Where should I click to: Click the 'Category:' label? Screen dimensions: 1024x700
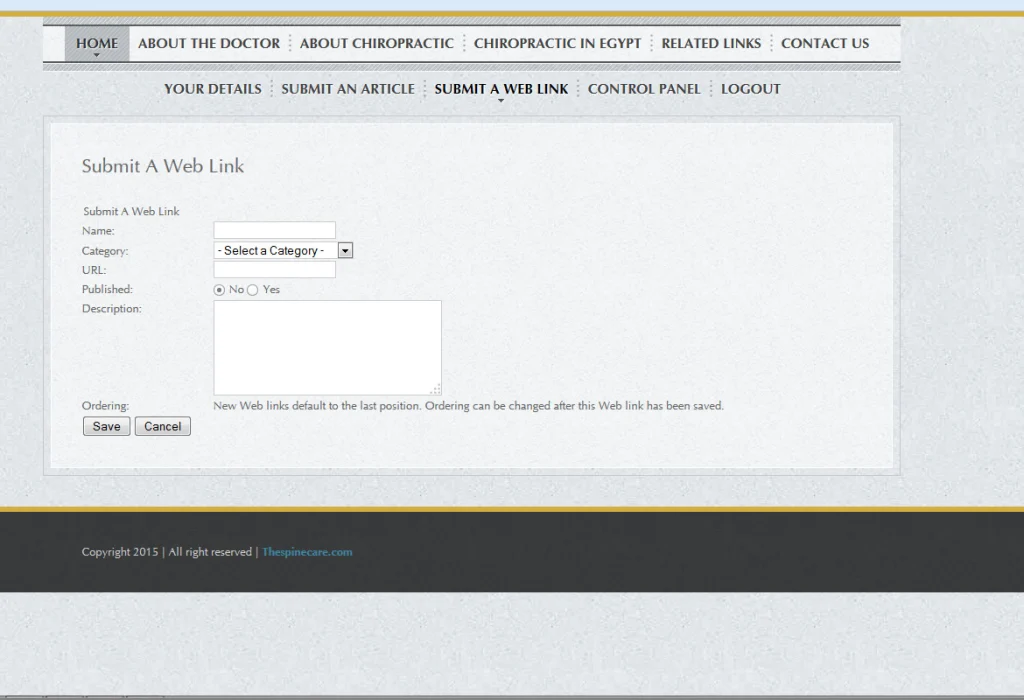[x=105, y=251]
